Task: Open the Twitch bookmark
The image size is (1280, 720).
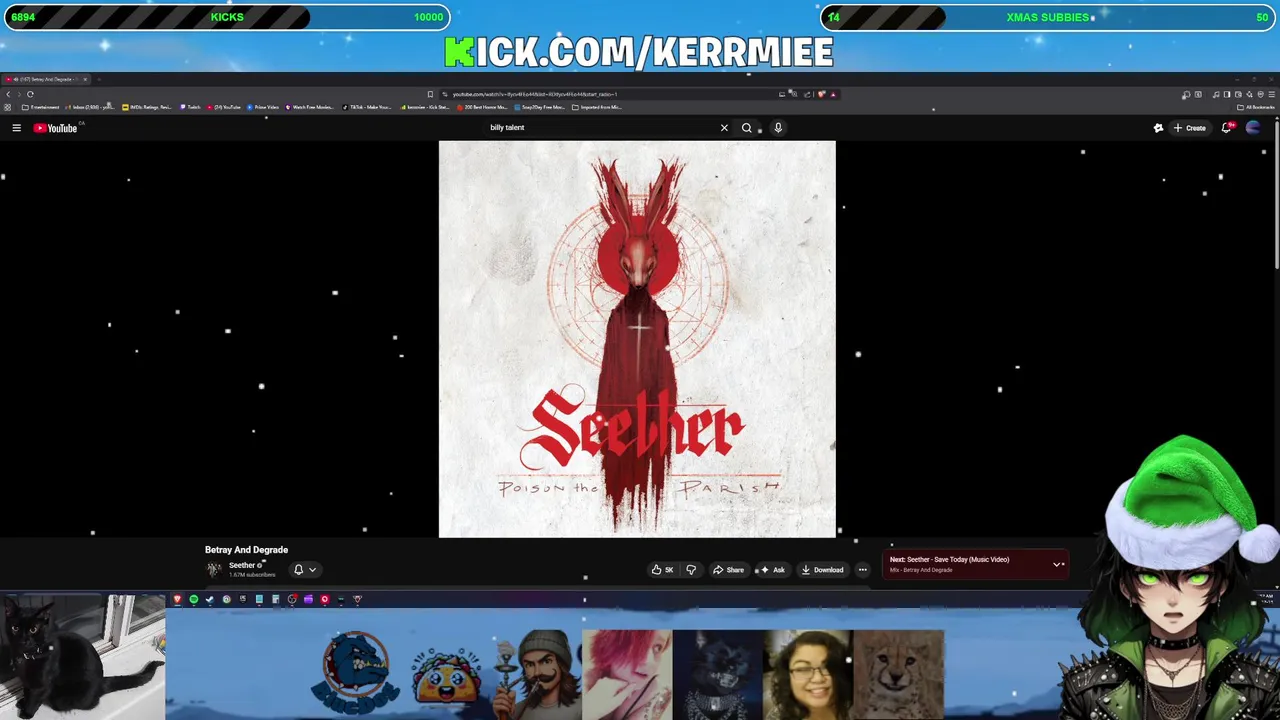Action: pos(190,107)
